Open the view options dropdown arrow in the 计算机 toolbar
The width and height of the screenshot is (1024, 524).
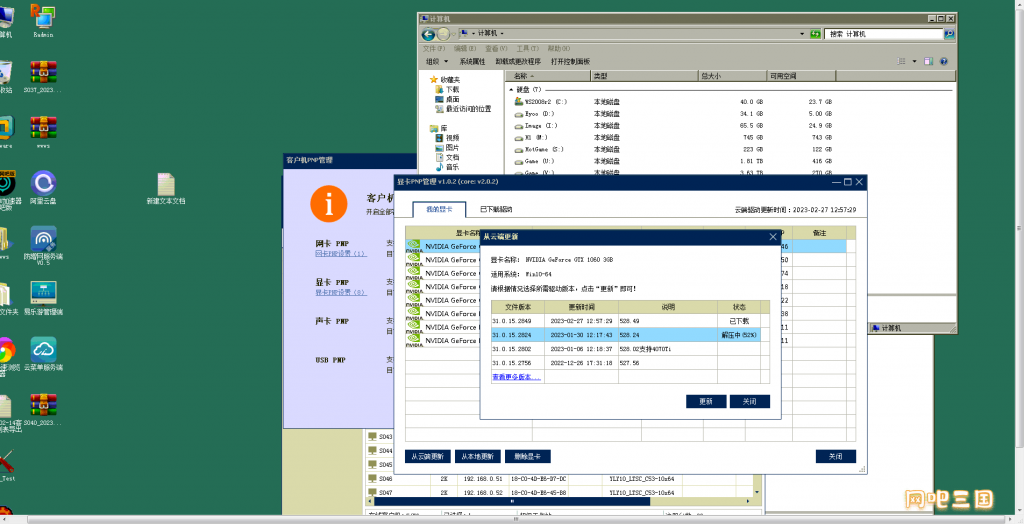click(x=914, y=61)
